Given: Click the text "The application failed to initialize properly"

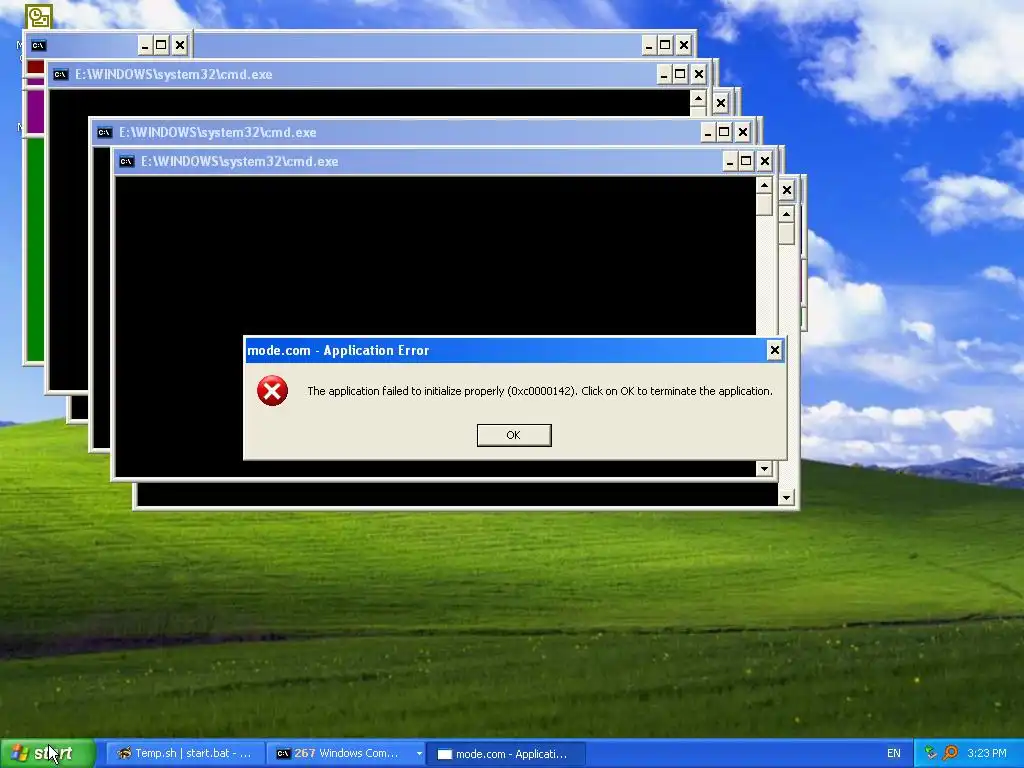Looking at the screenshot, I should coord(406,391).
